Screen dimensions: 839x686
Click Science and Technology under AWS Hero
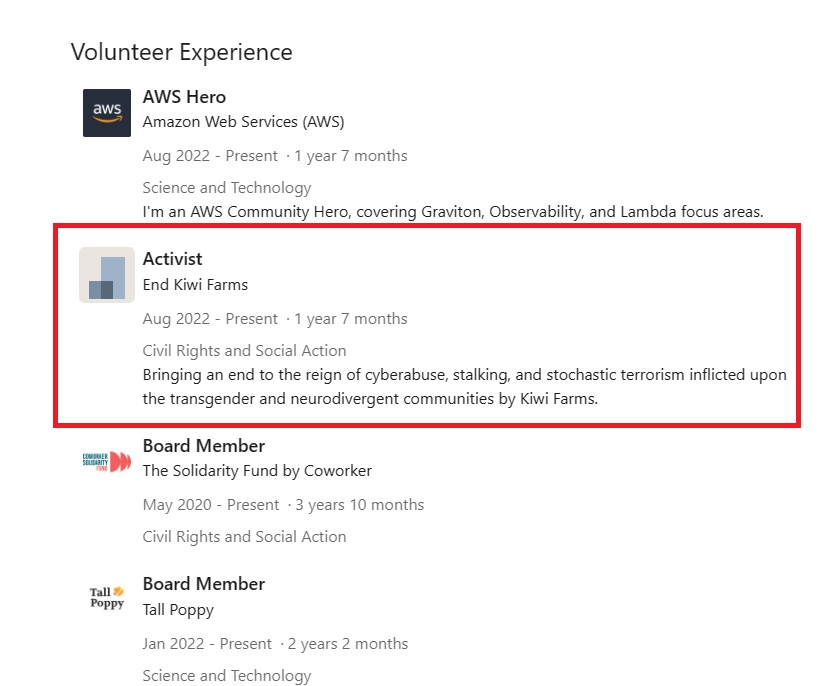coord(227,188)
